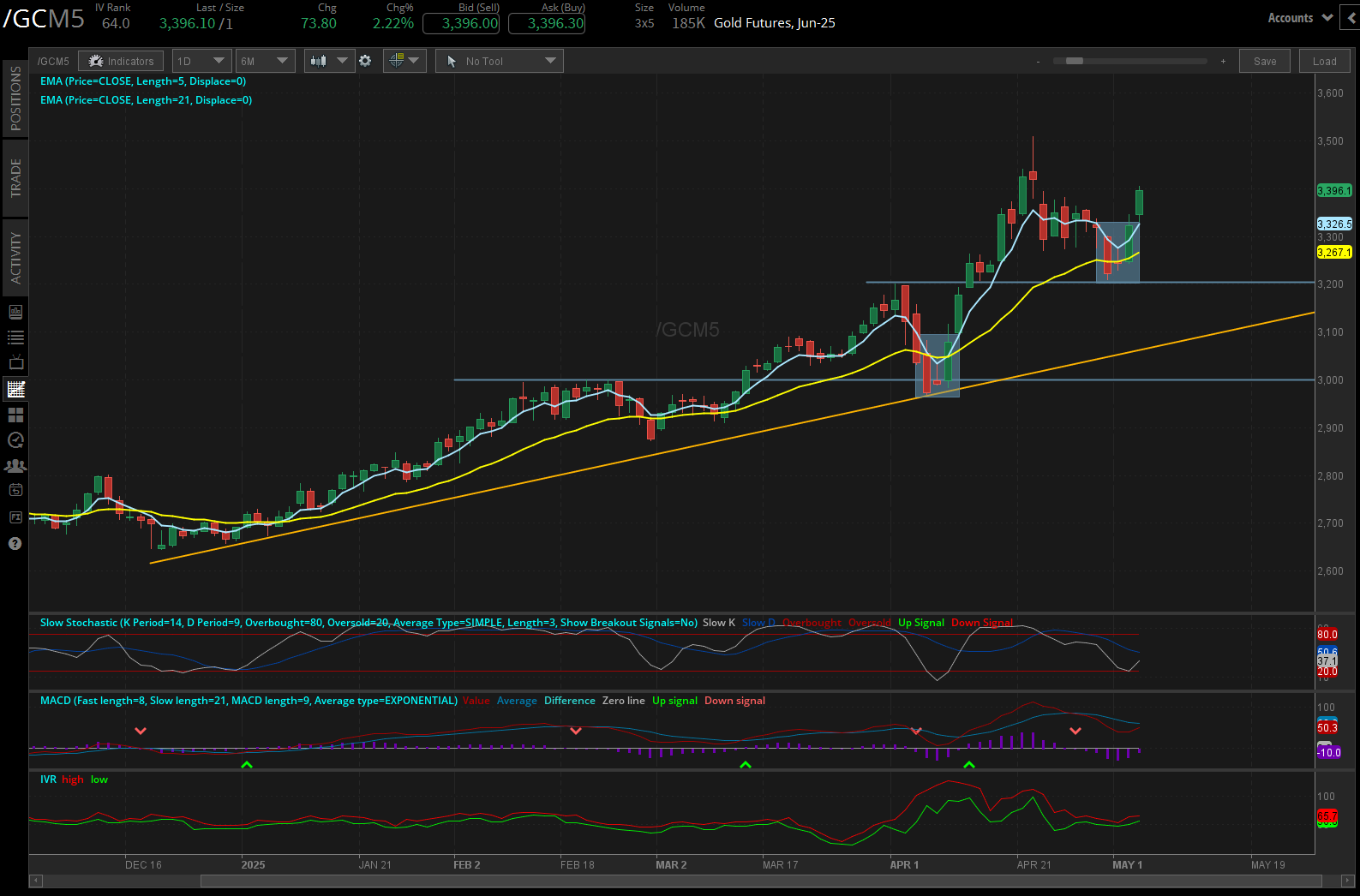This screenshot has height=896, width=1360.
Task: Click the Gold Futures, Jun-25 description
Action: coord(775,23)
